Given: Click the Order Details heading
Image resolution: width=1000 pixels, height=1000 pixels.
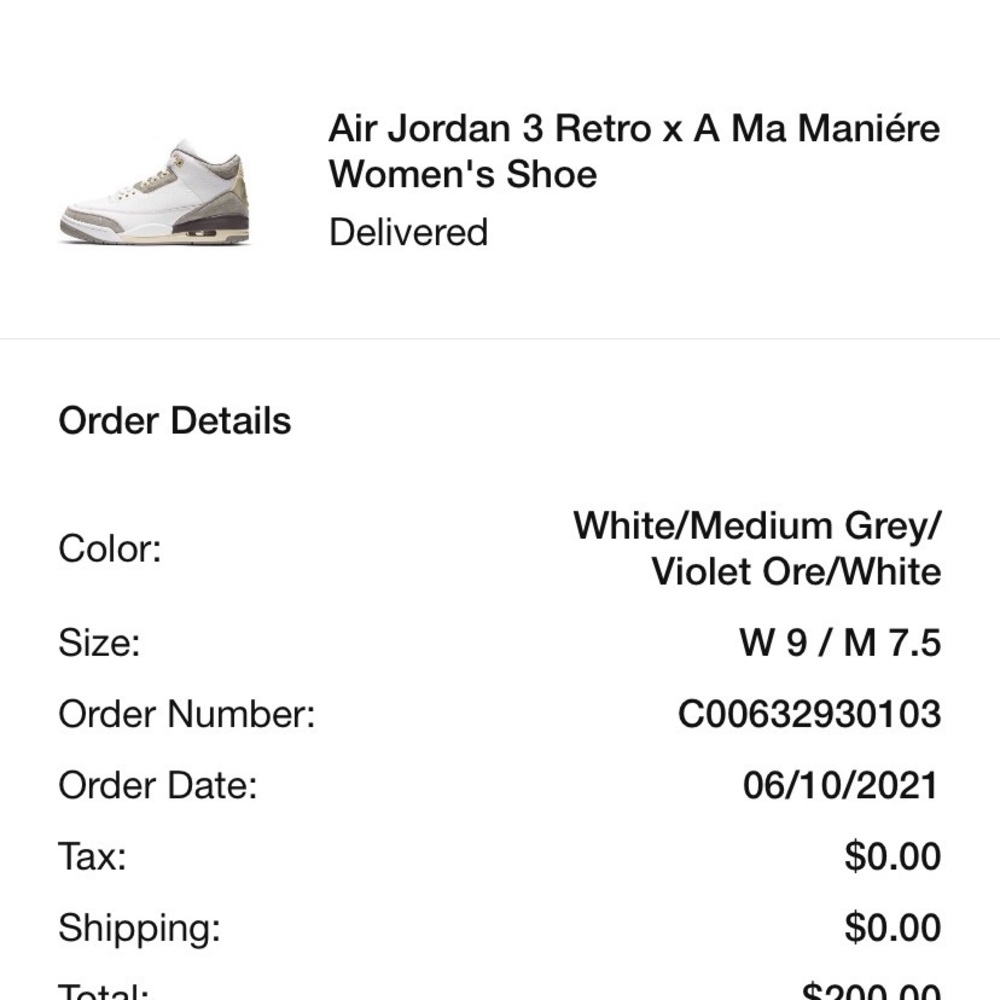Looking at the screenshot, I should (x=175, y=420).
